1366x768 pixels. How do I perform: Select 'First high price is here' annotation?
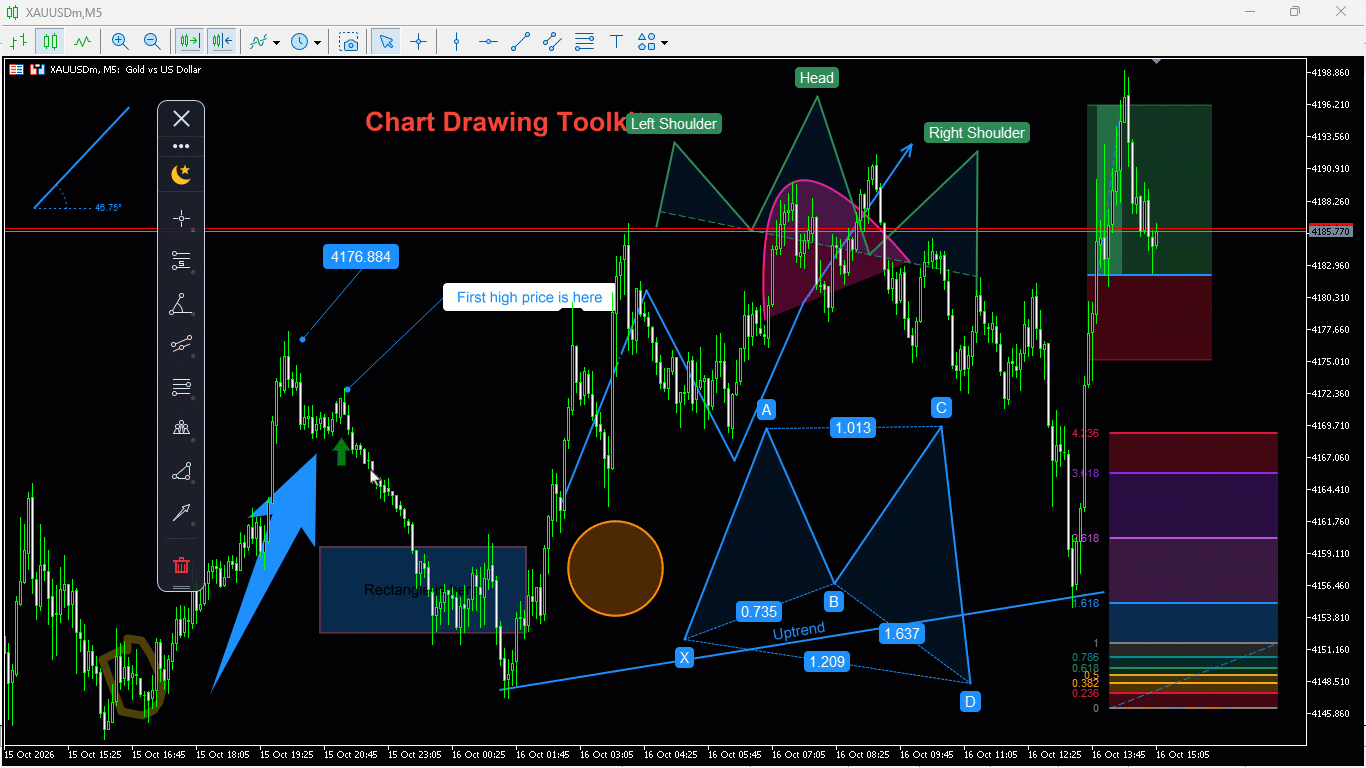(529, 297)
